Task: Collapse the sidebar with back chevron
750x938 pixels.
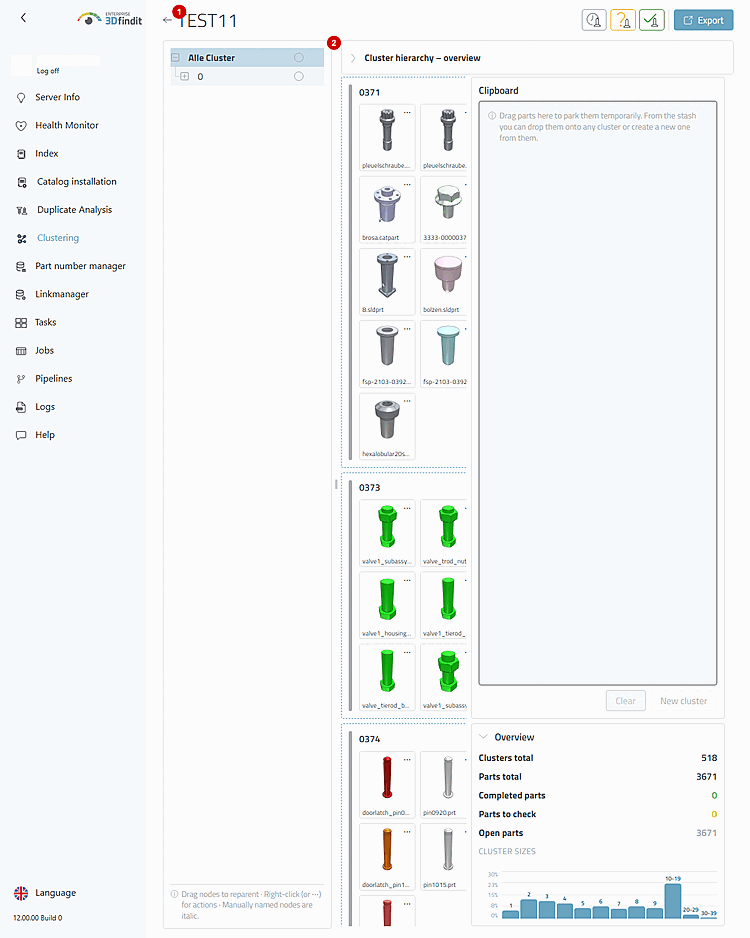Action: 23,18
